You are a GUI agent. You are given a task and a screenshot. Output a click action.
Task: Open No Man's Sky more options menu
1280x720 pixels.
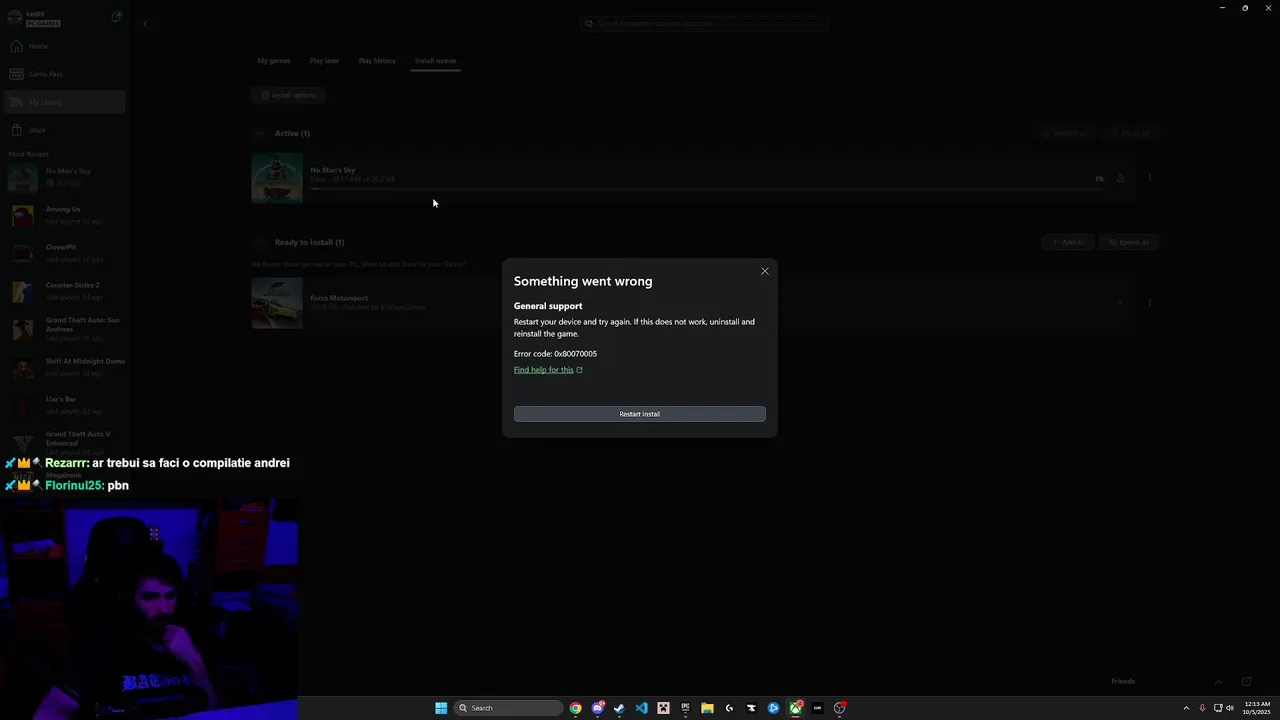[1150, 178]
